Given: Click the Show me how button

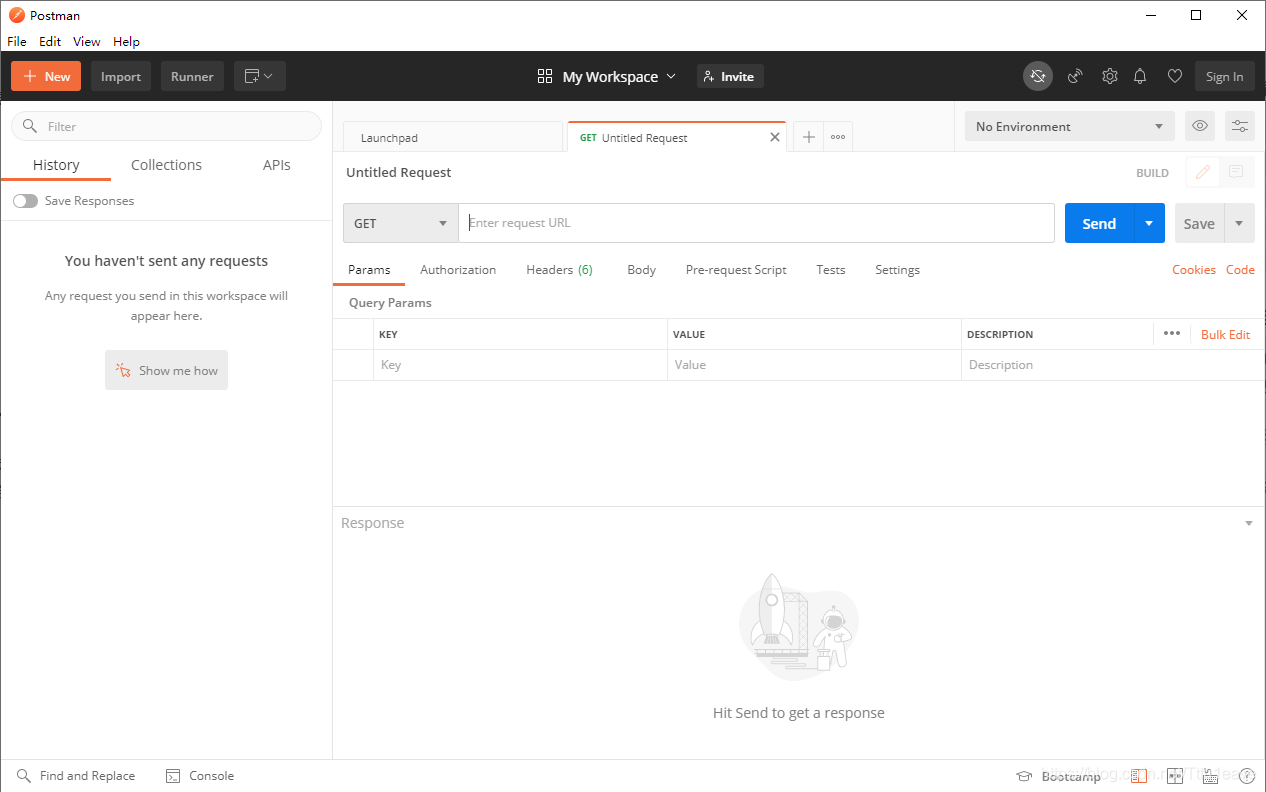Looking at the screenshot, I should point(166,370).
